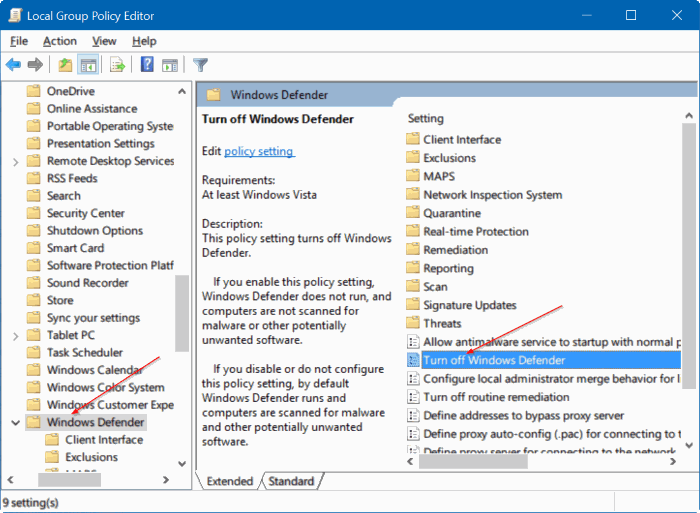Click the settings list horizontal scrollbar thumb
This screenshot has height=513, width=700.
[x=473, y=462]
